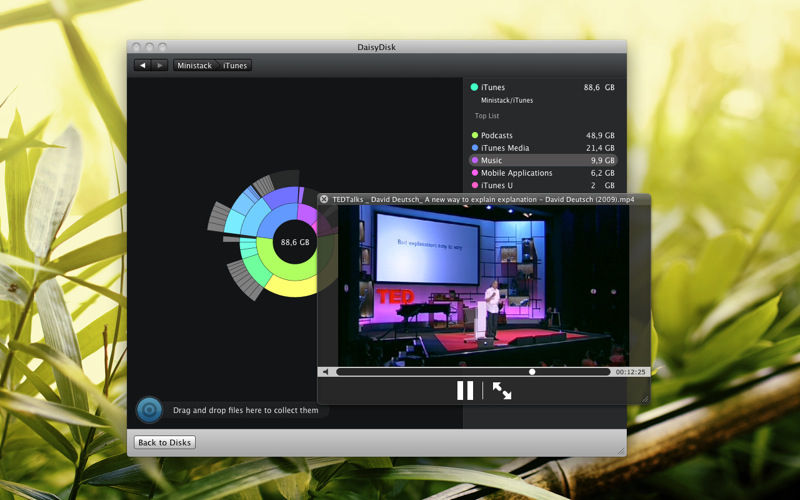This screenshot has height=500, width=800.
Task: Click the iTunes Media size 21,4 GB
Action: click(x=600, y=148)
